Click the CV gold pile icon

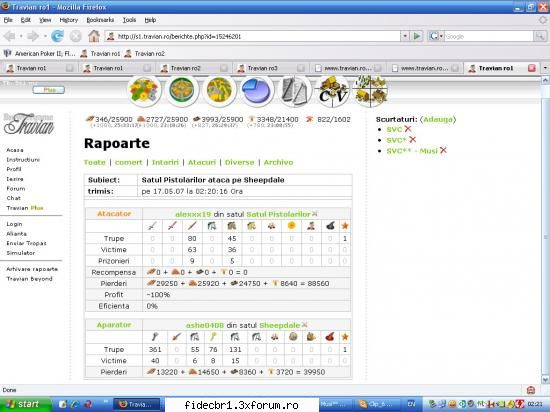(x=332, y=91)
